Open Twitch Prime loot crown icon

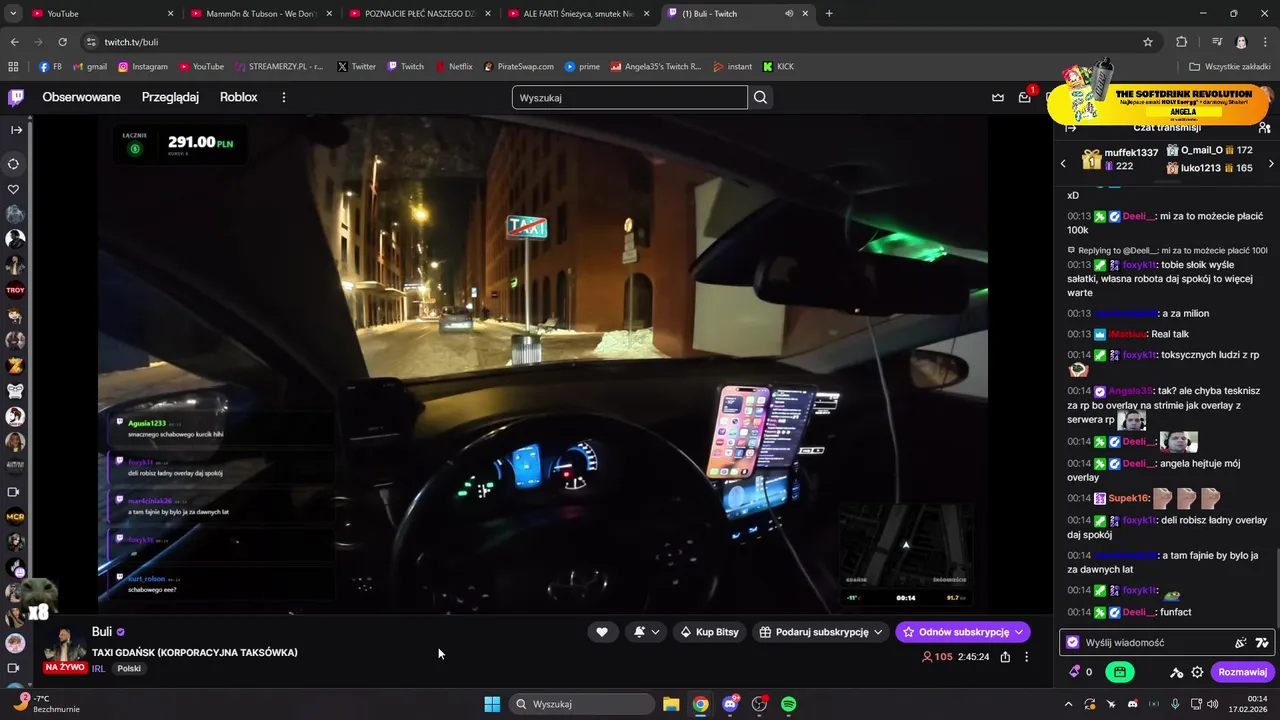point(997,97)
